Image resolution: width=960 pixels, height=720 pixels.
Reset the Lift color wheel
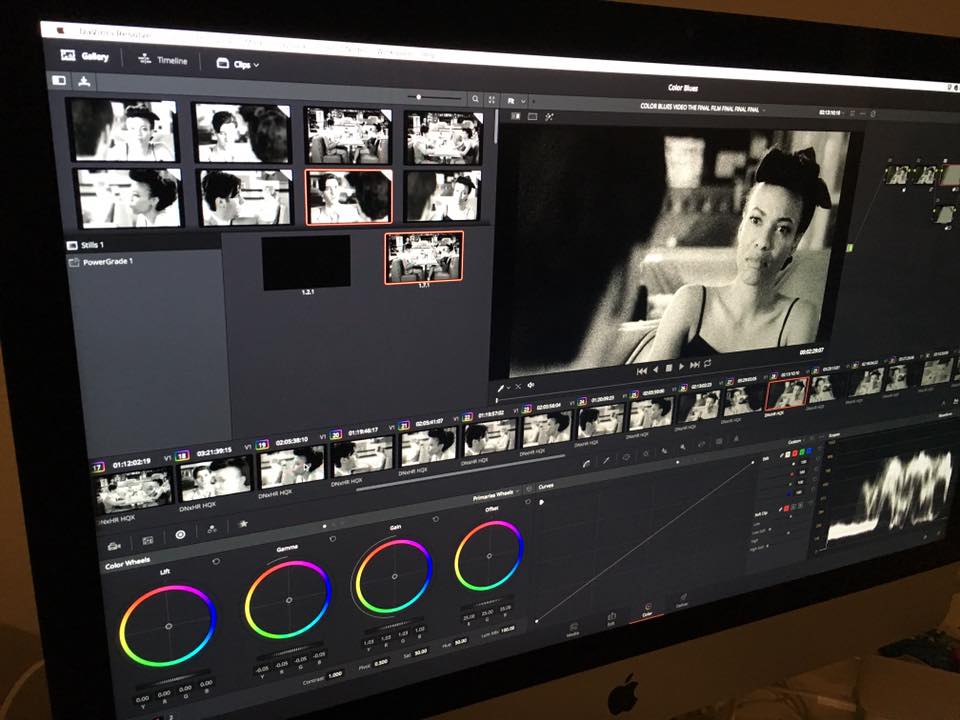point(216,561)
